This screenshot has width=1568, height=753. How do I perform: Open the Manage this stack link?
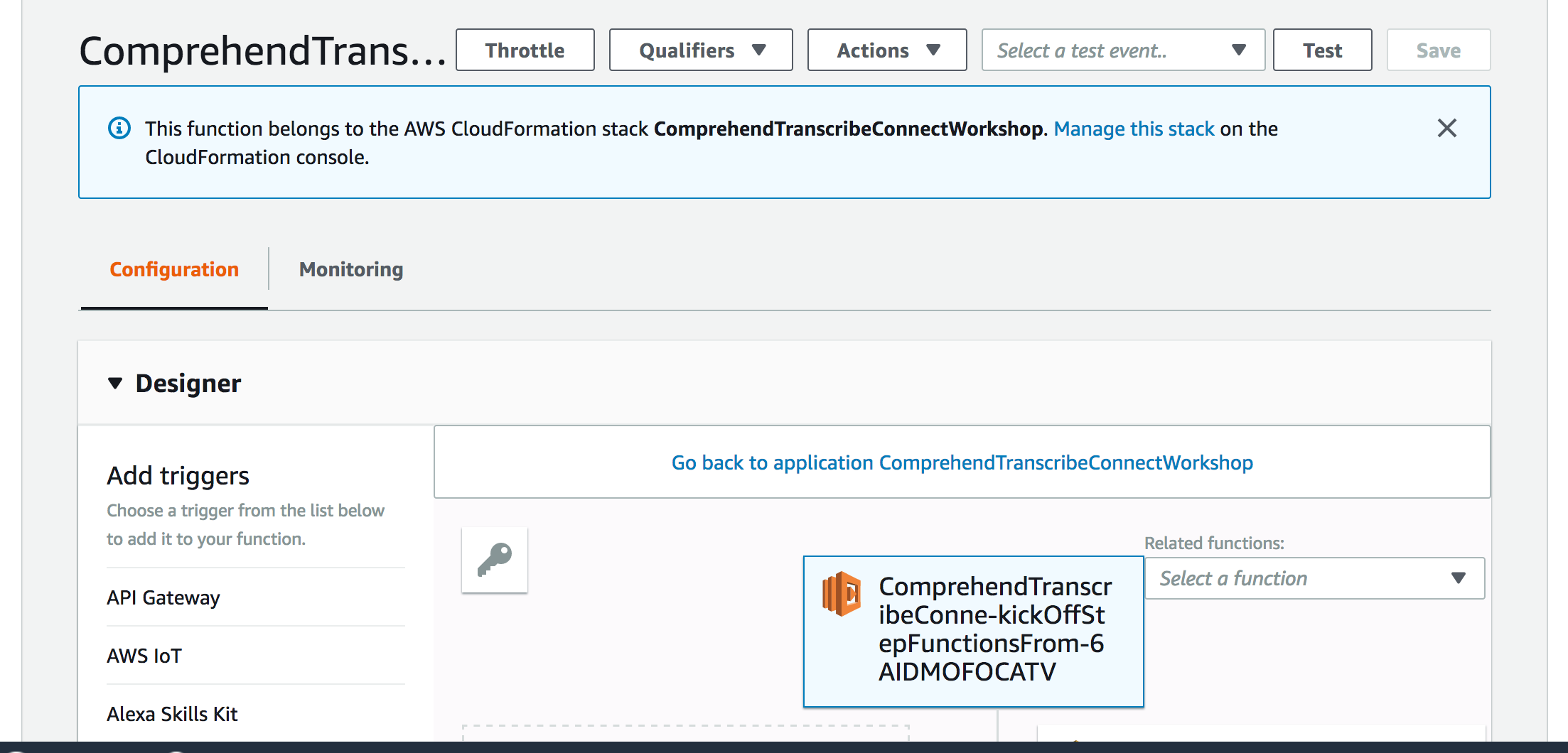[1134, 129]
